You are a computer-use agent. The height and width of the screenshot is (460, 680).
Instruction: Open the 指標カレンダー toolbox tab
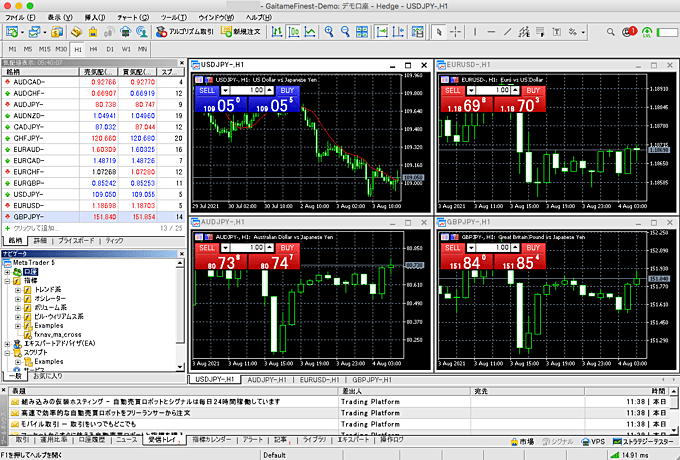[x=212, y=440]
